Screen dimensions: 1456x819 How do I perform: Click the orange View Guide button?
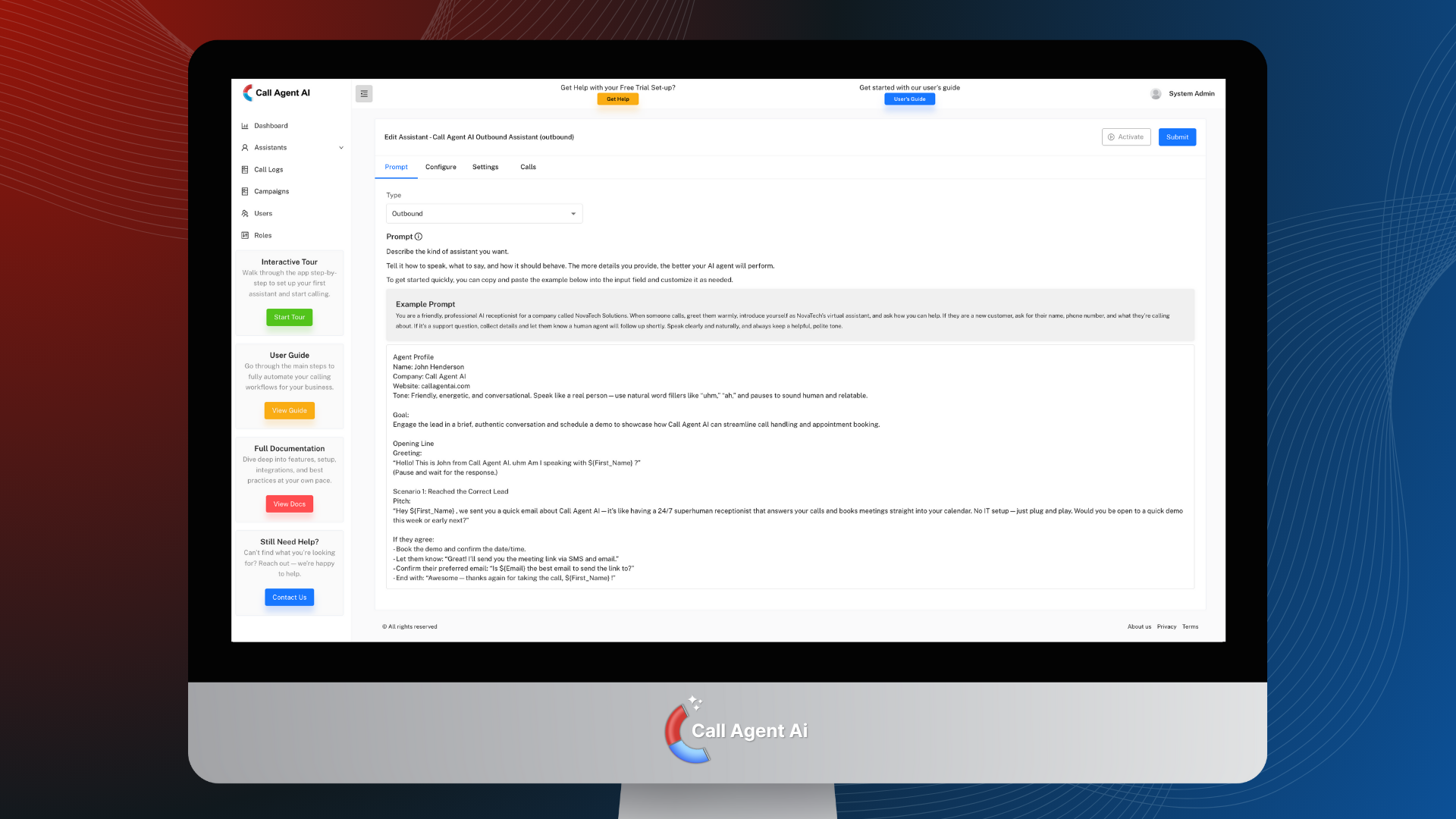[x=290, y=411]
